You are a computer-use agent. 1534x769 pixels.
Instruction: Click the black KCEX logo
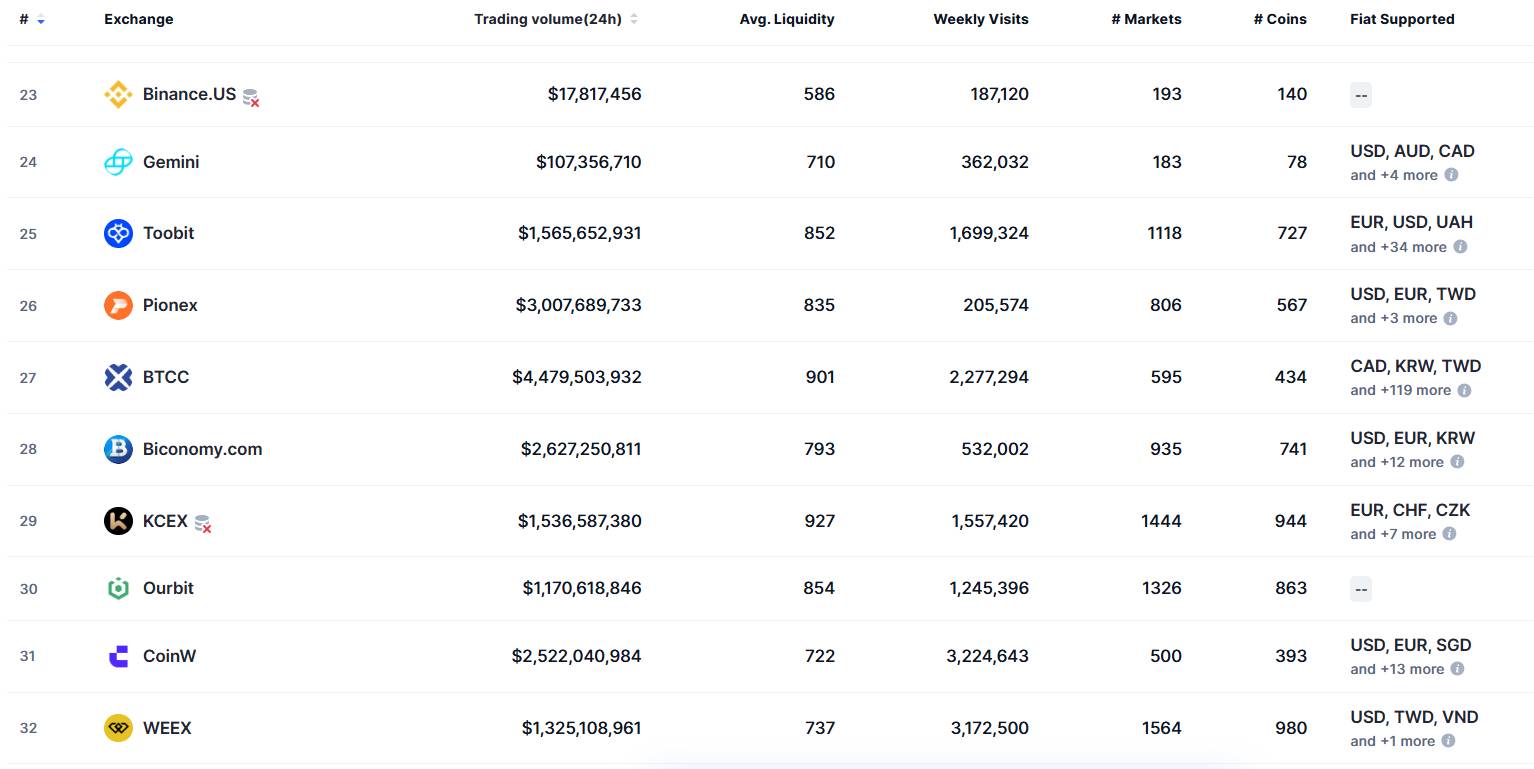[x=119, y=521]
